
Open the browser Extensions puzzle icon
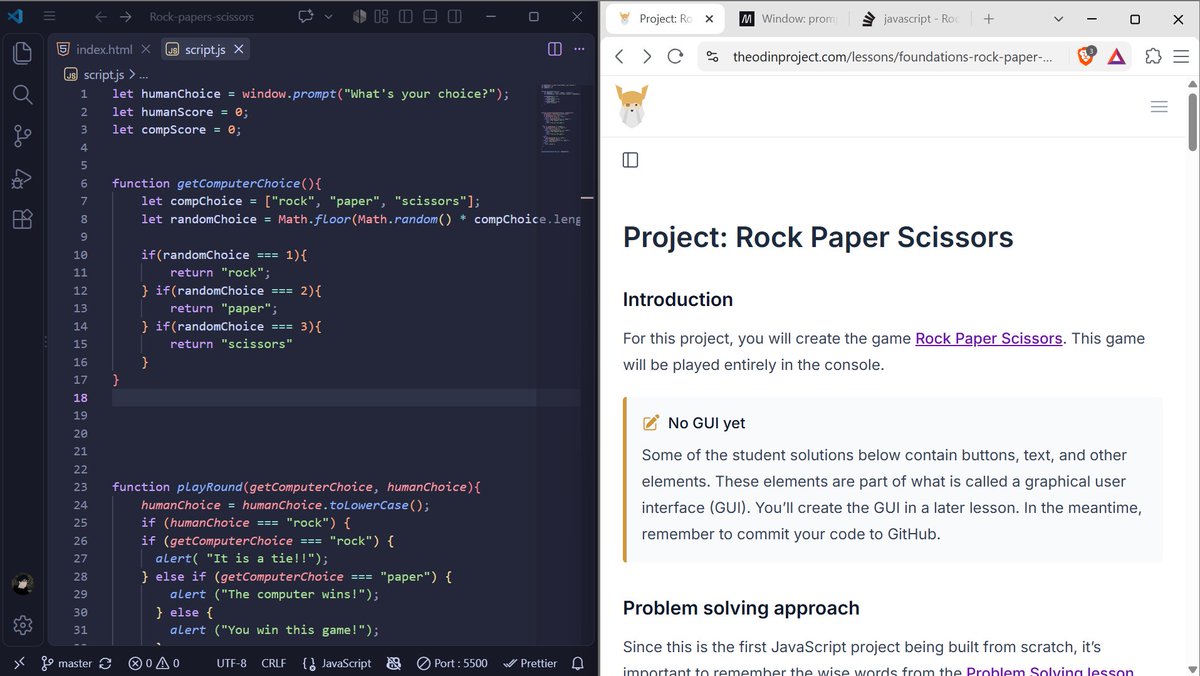(1153, 57)
